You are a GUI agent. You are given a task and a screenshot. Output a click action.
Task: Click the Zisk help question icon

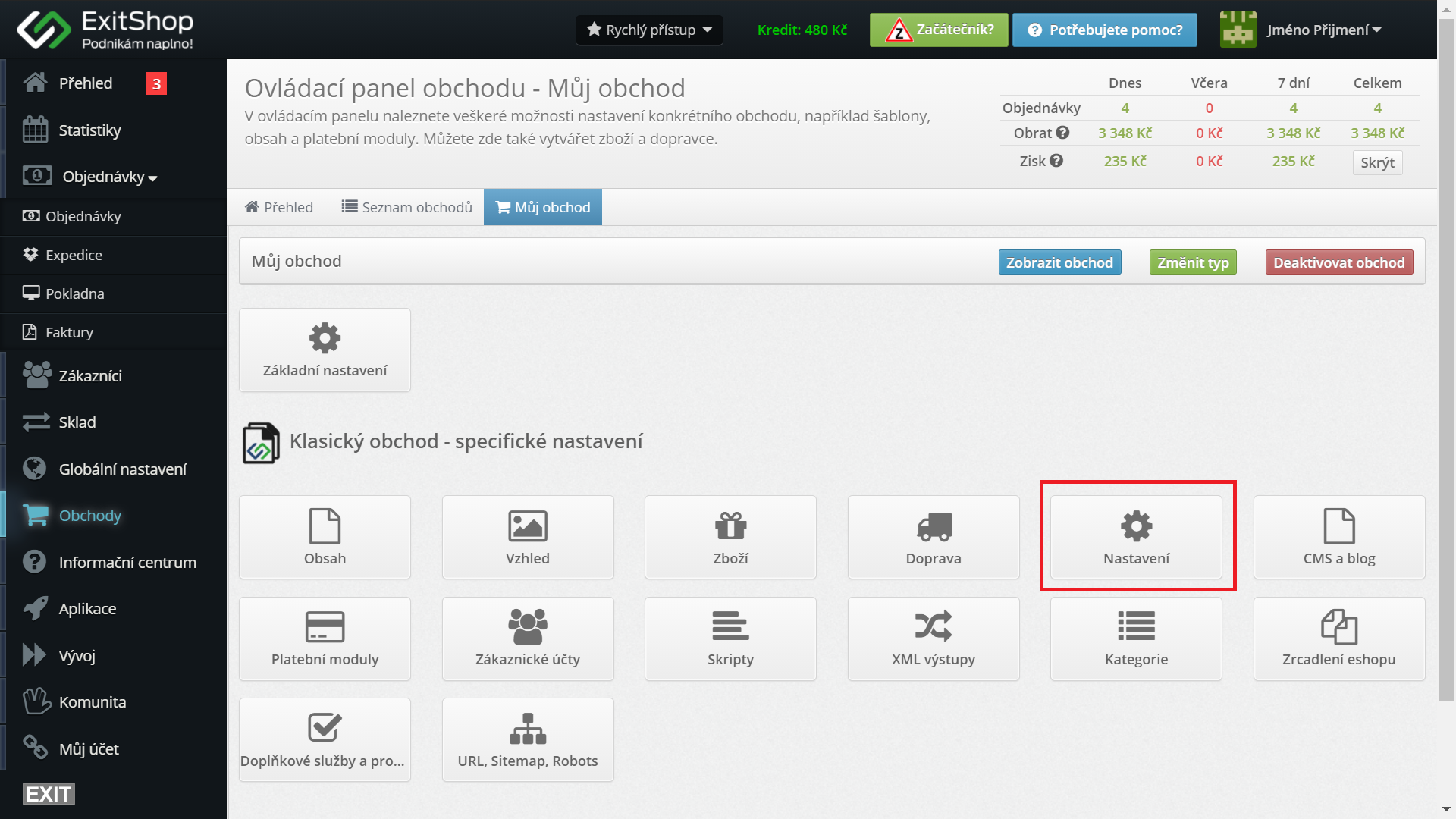click(x=1056, y=161)
